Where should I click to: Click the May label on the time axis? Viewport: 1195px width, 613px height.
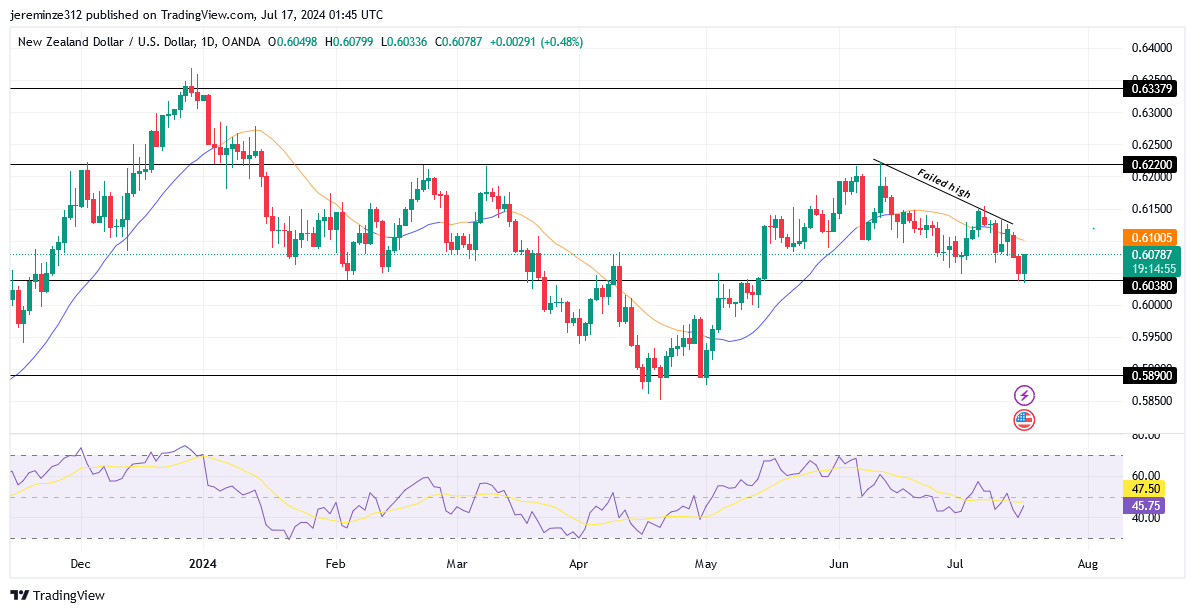point(706,564)
